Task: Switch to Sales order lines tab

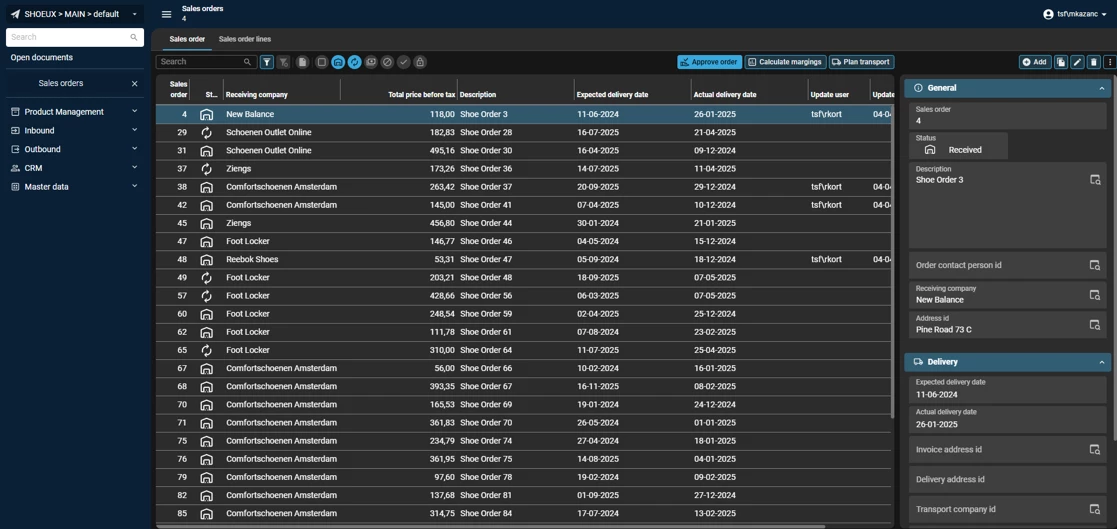Action: tap(244, 39)
